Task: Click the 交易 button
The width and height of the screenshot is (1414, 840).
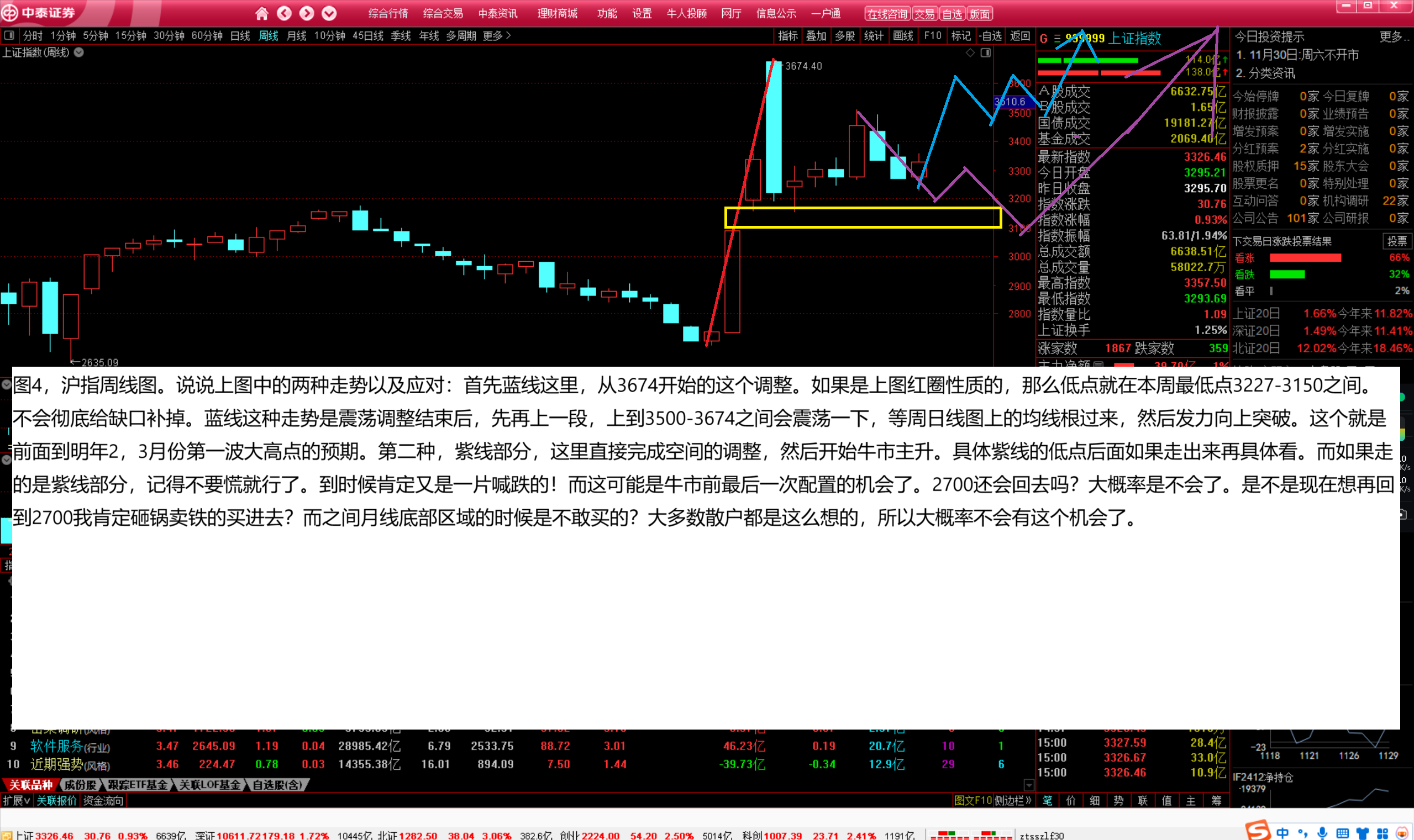Action: (925, 14)
